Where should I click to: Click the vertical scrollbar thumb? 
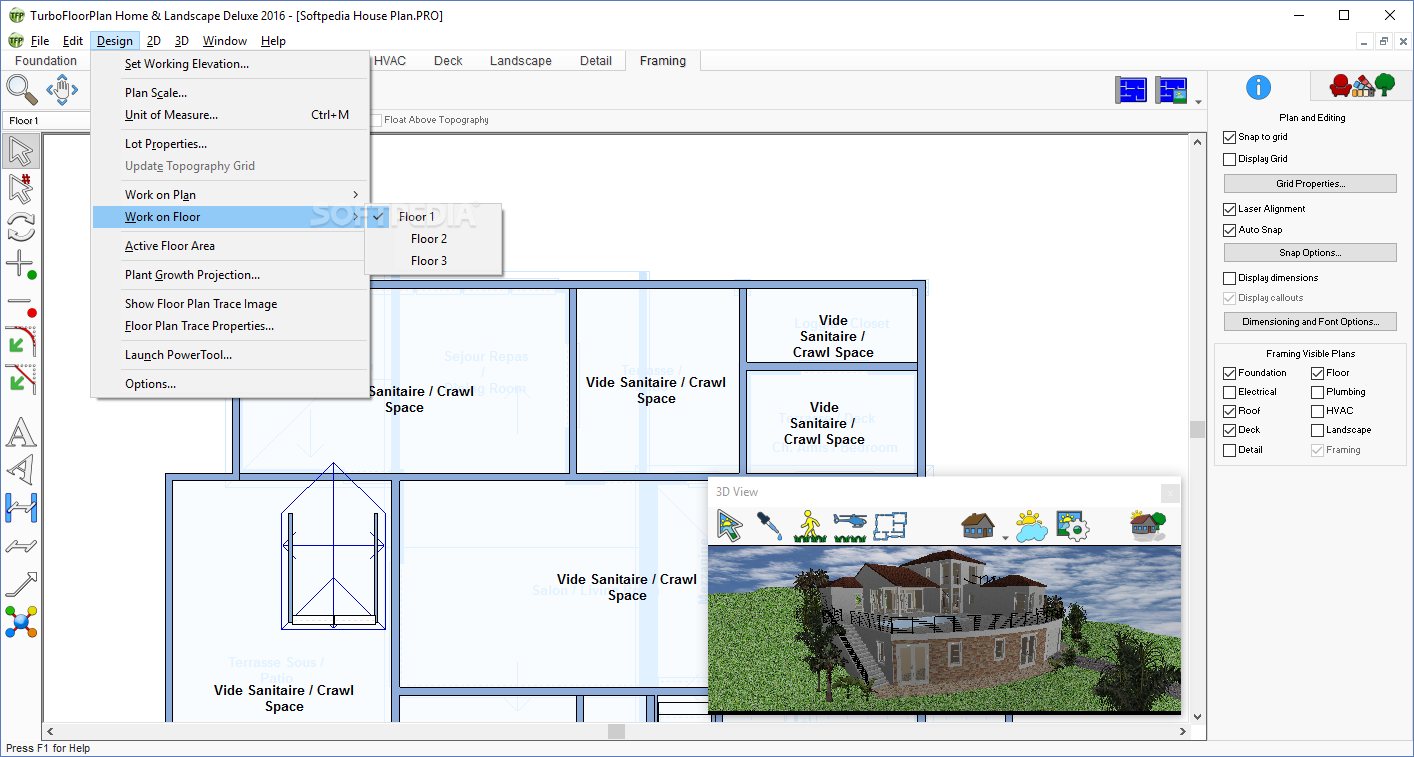click(1197, 429)
